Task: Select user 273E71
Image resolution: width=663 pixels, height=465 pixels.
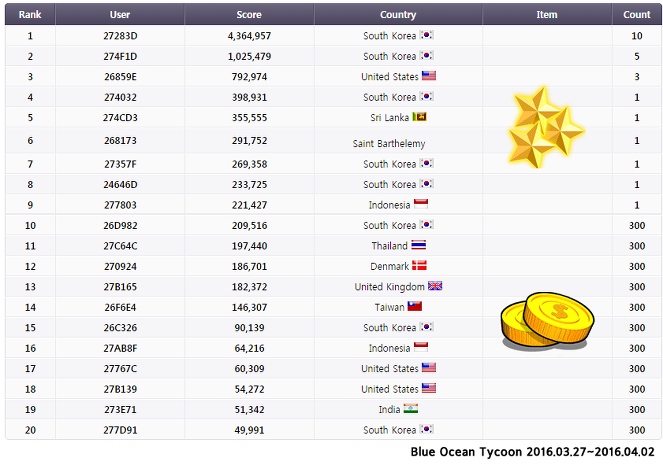Action: click(x=121, y=409)
